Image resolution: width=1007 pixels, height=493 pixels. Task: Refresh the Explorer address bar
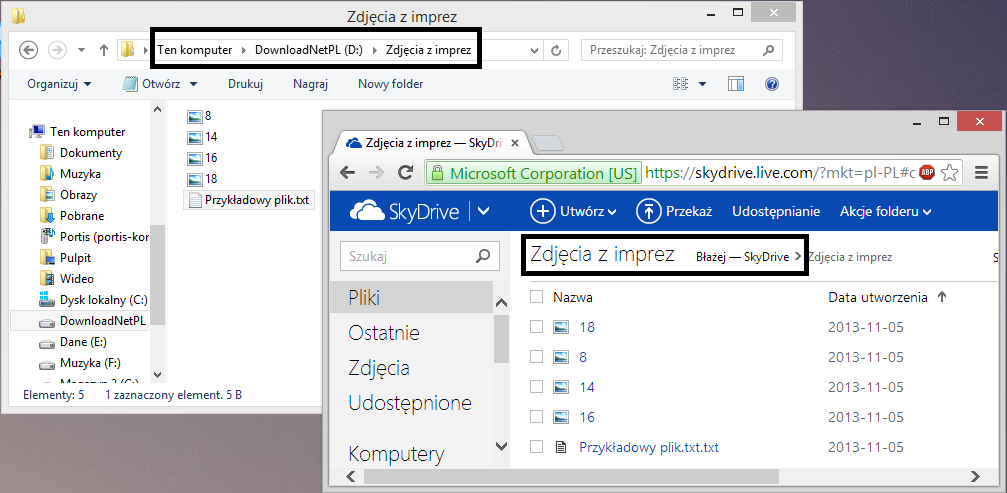[x=557, y=50]
